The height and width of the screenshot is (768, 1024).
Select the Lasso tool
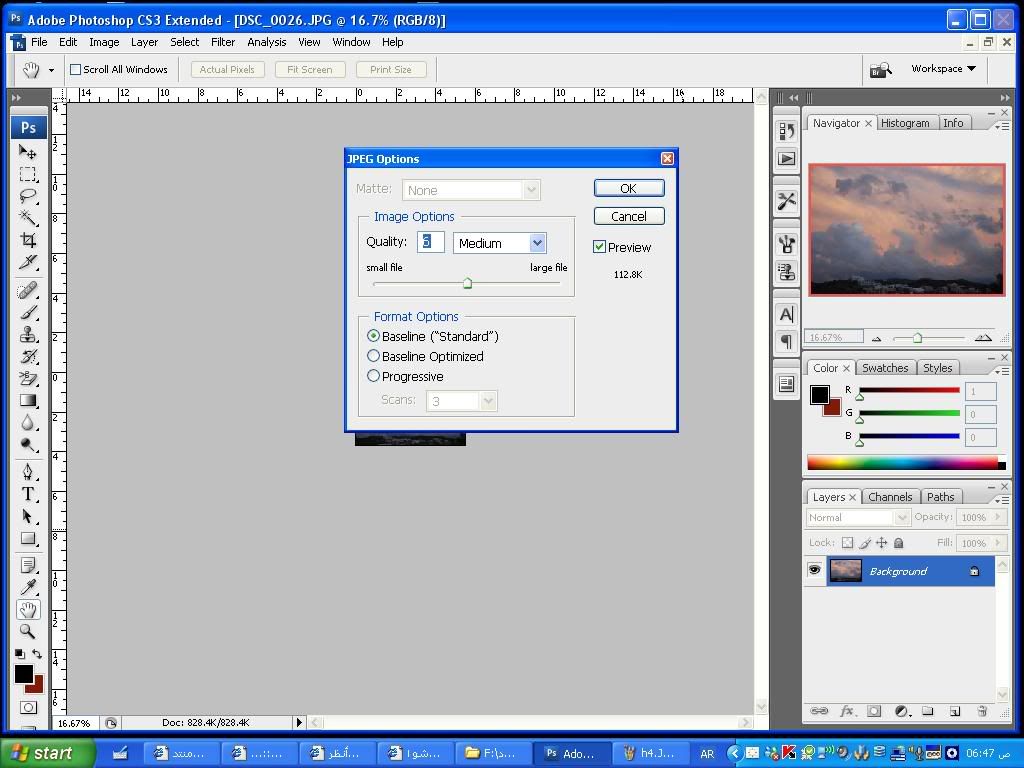click(x=28, y=196)
